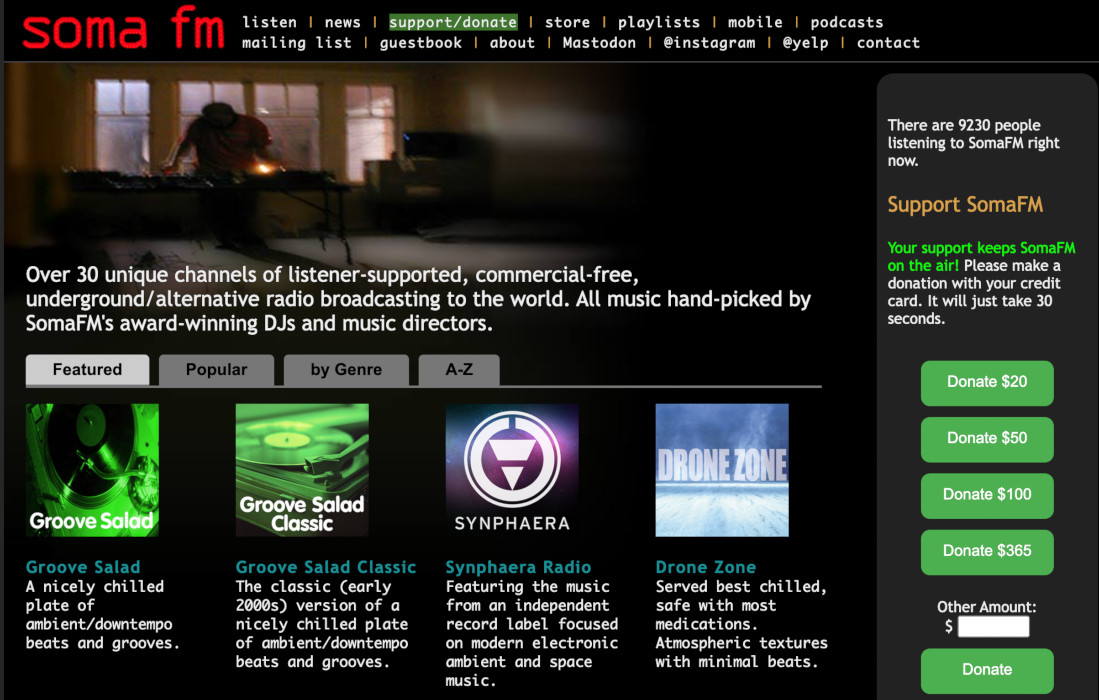Click inside the Other Amount input field
Viewport: 1099px width, 700px height.
click(992, 626)
